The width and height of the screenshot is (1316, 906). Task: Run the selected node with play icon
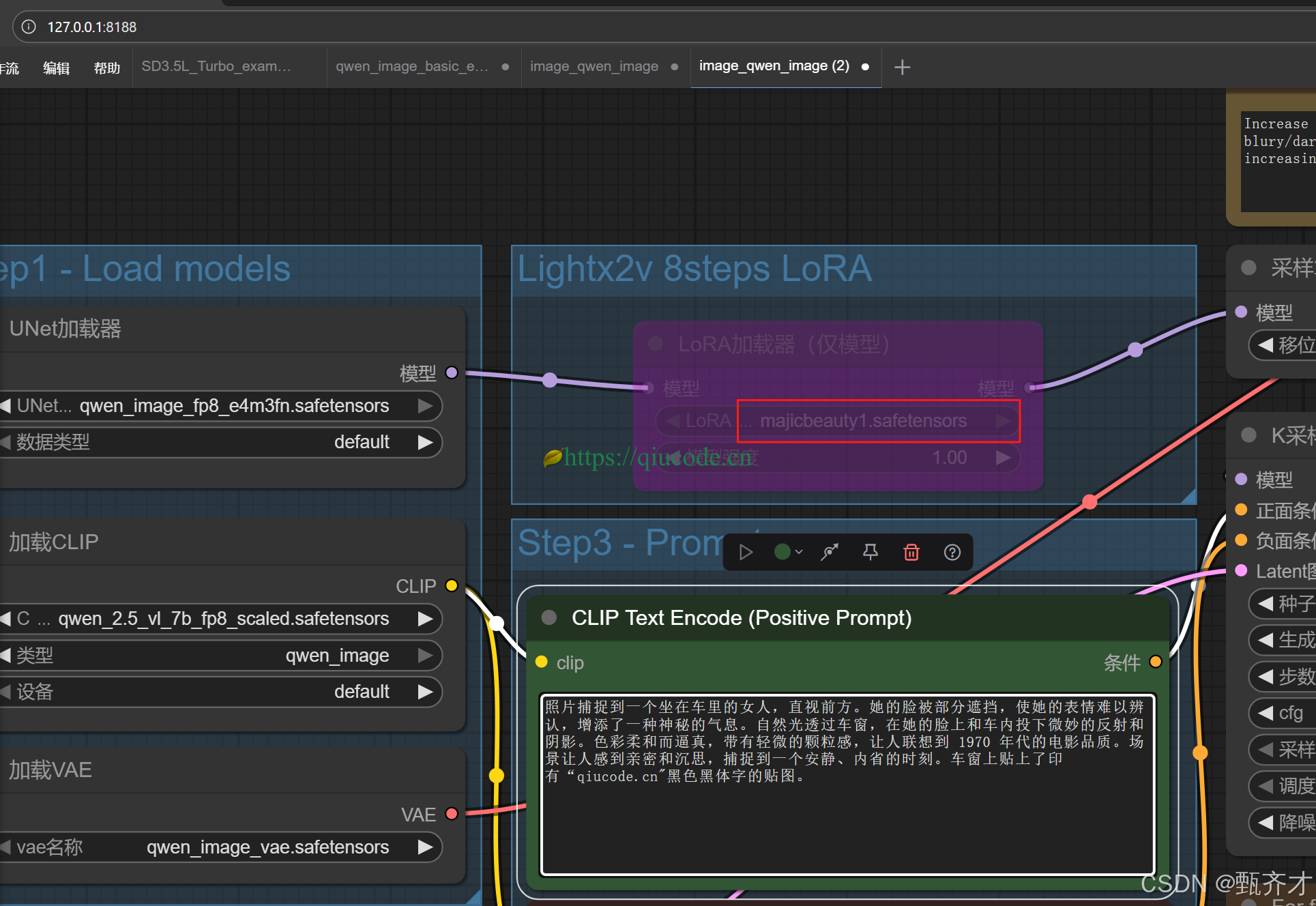click(746, 552)
